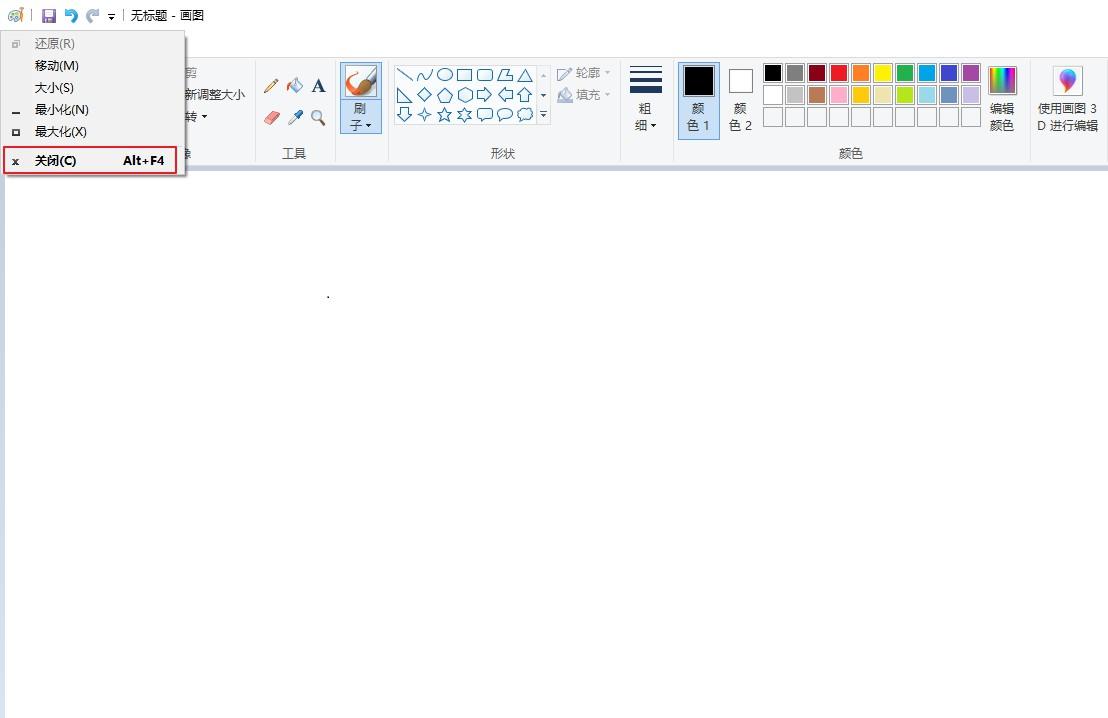Select the Pencil tool

click(271, 86)
